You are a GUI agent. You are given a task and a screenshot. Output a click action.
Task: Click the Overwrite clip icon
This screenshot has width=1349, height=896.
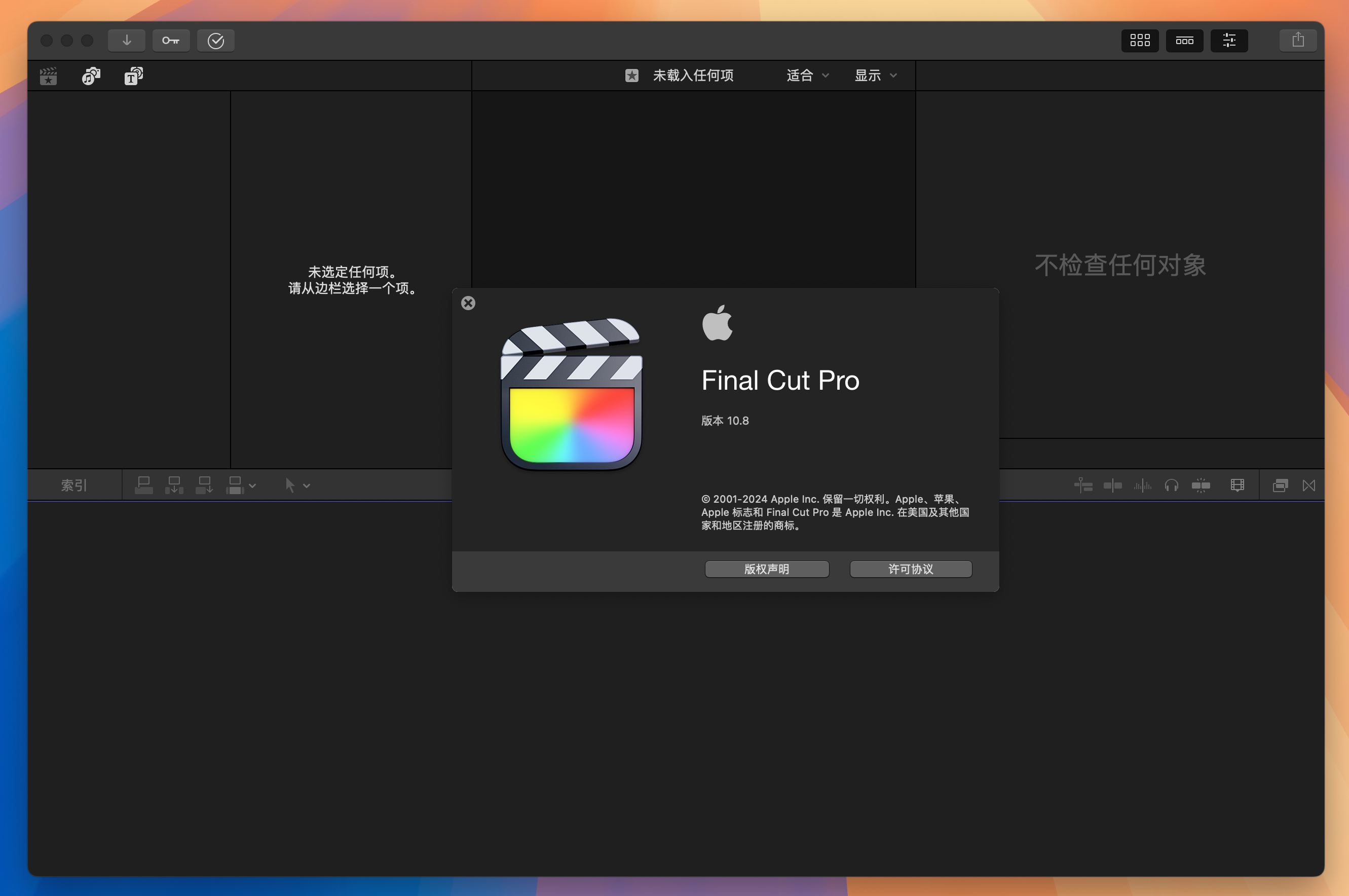(x=234, y=485)
